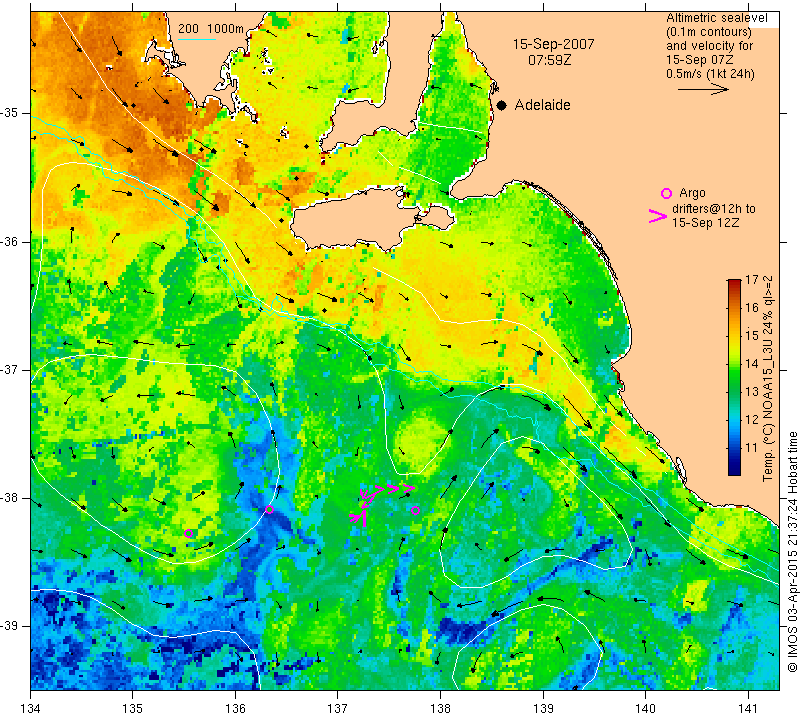Click the cyan depth contour legend line
This screenshot has height=720, width=800.
point(196,39)
